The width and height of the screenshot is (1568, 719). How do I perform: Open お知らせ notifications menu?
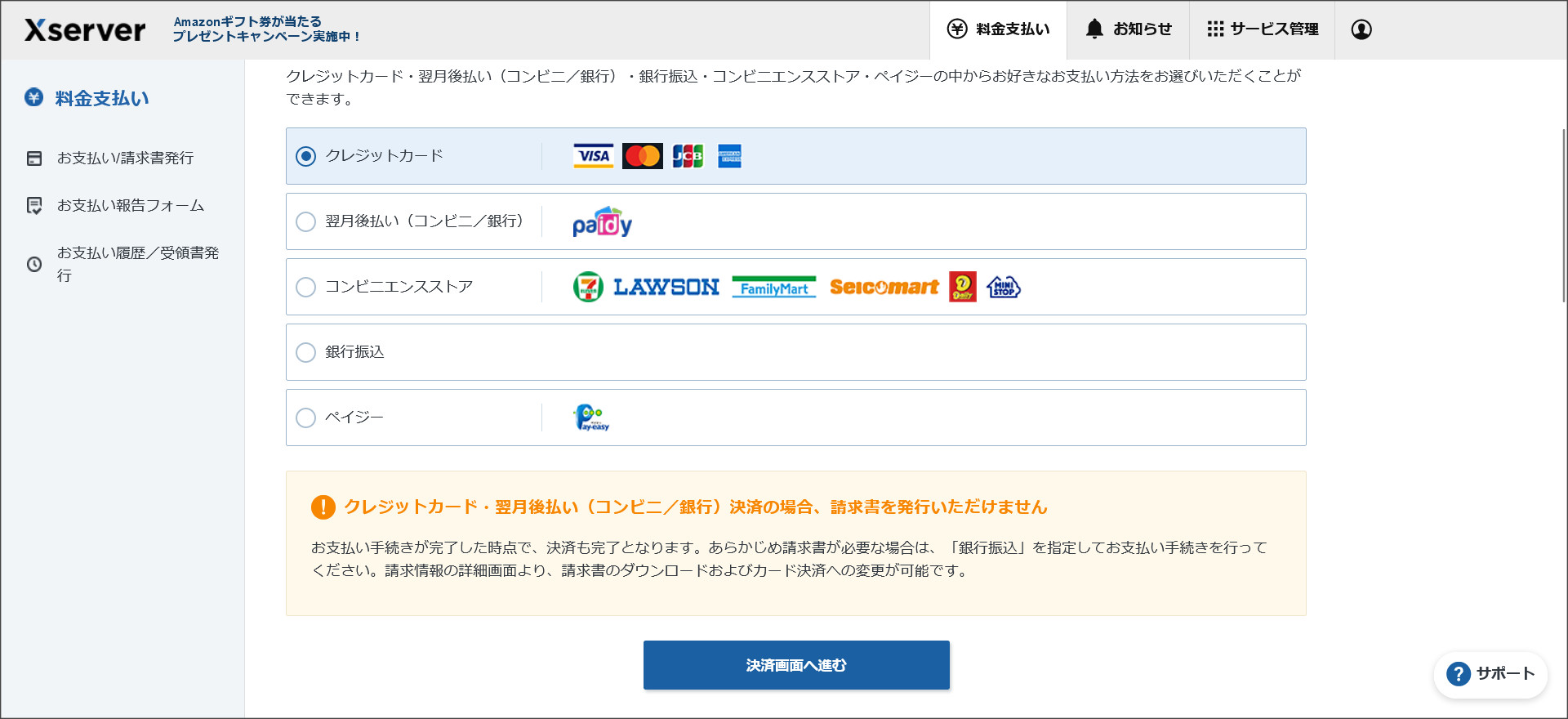(1128, 29)
